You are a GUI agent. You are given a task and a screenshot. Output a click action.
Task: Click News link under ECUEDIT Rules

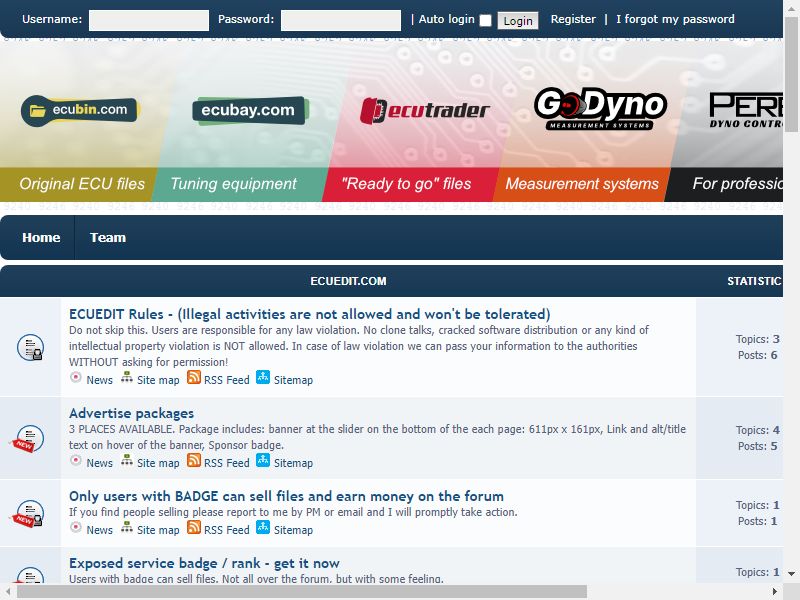point(99,380)
